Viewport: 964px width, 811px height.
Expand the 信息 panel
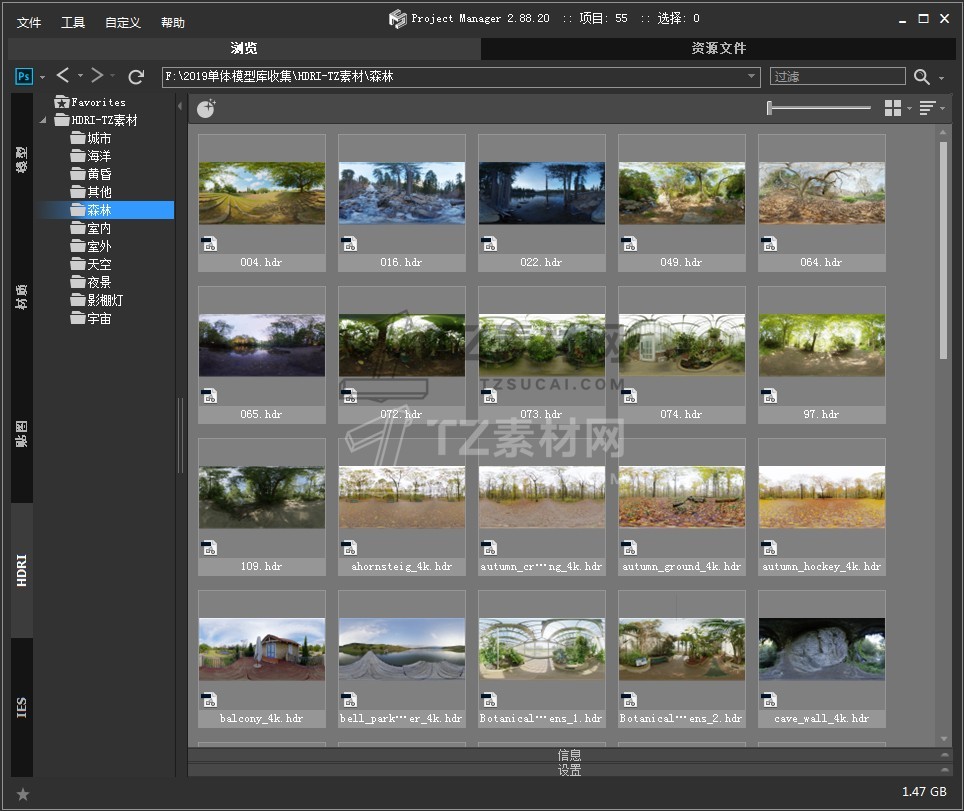[x=569, y=754]
